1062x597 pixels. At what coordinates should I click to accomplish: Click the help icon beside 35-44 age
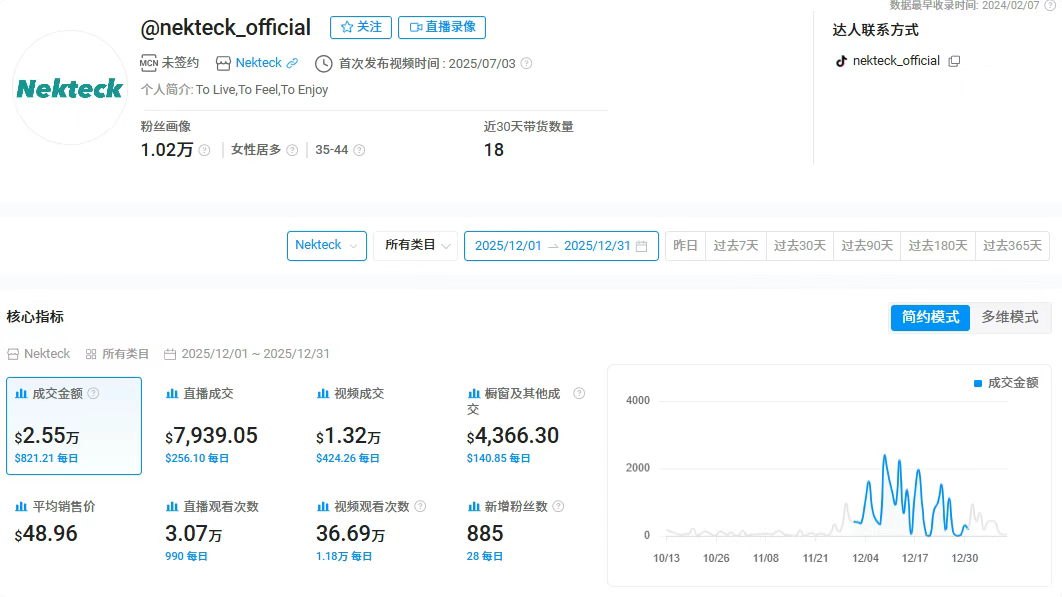359,150
